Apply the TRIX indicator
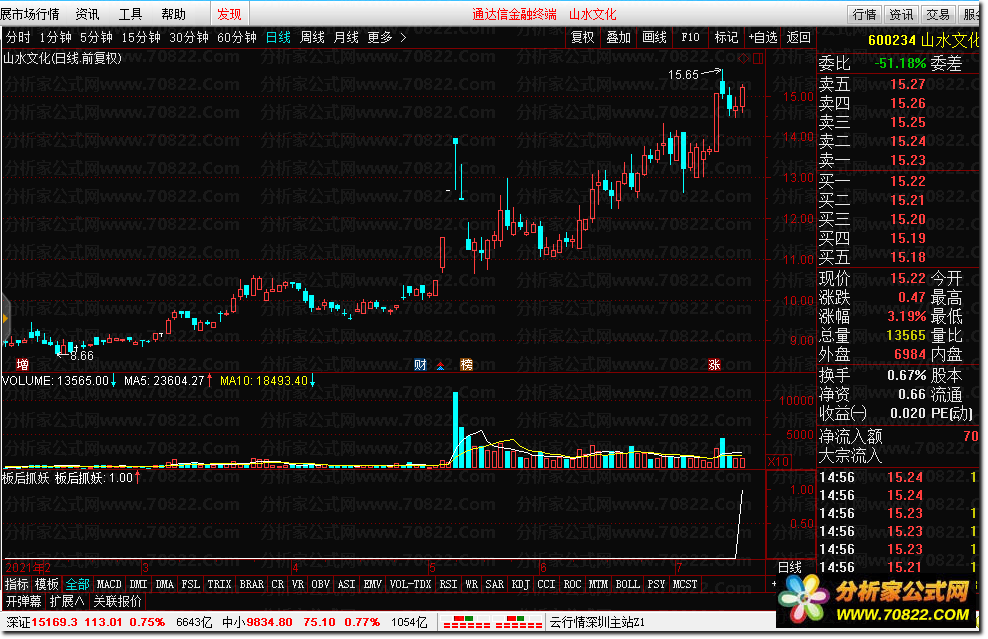This screenshot has height=639, width=988. coord(219,584)
